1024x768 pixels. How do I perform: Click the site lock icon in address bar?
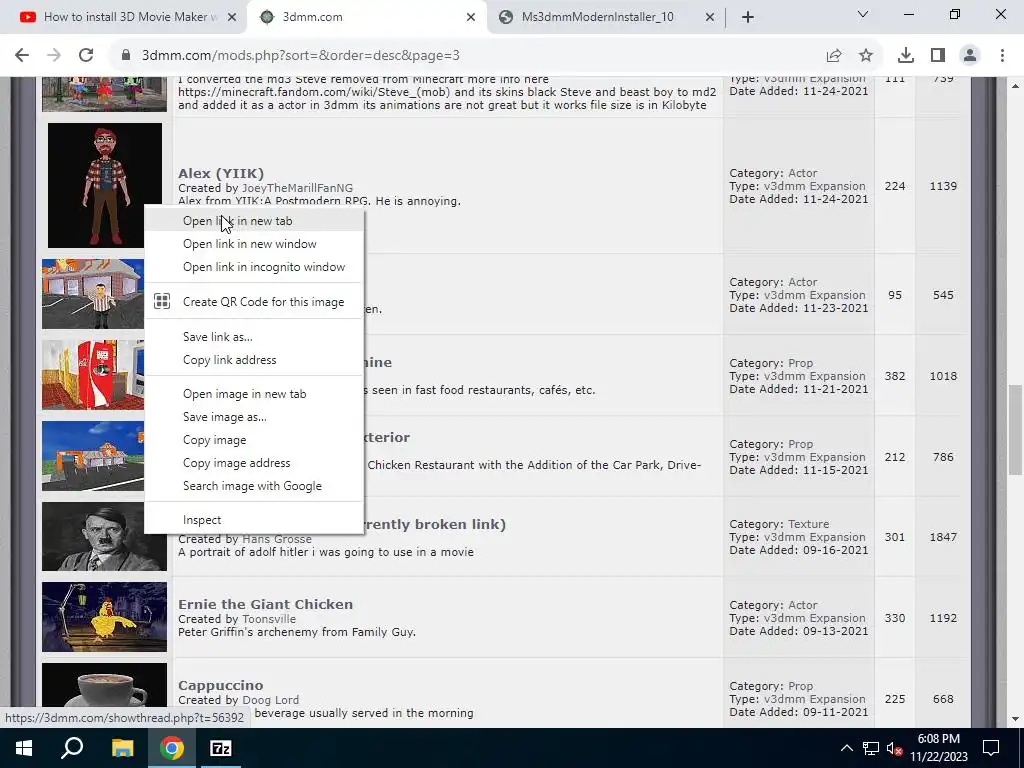tap(126, 56)
